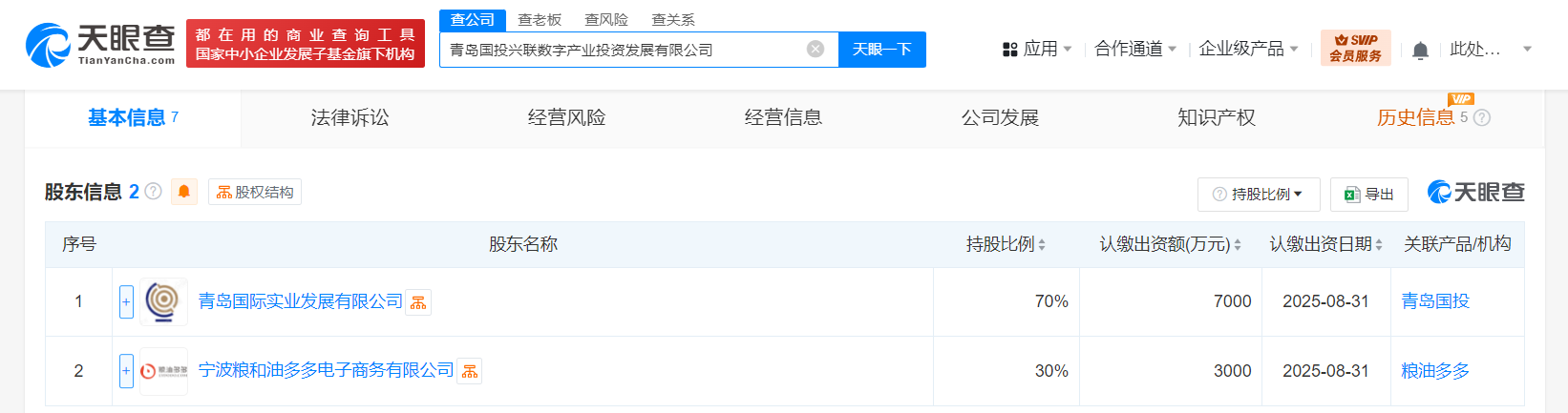This screenshot has height=413, width=1568.
Task: Click the 天眼一下 search button
Action: (882, 50)
